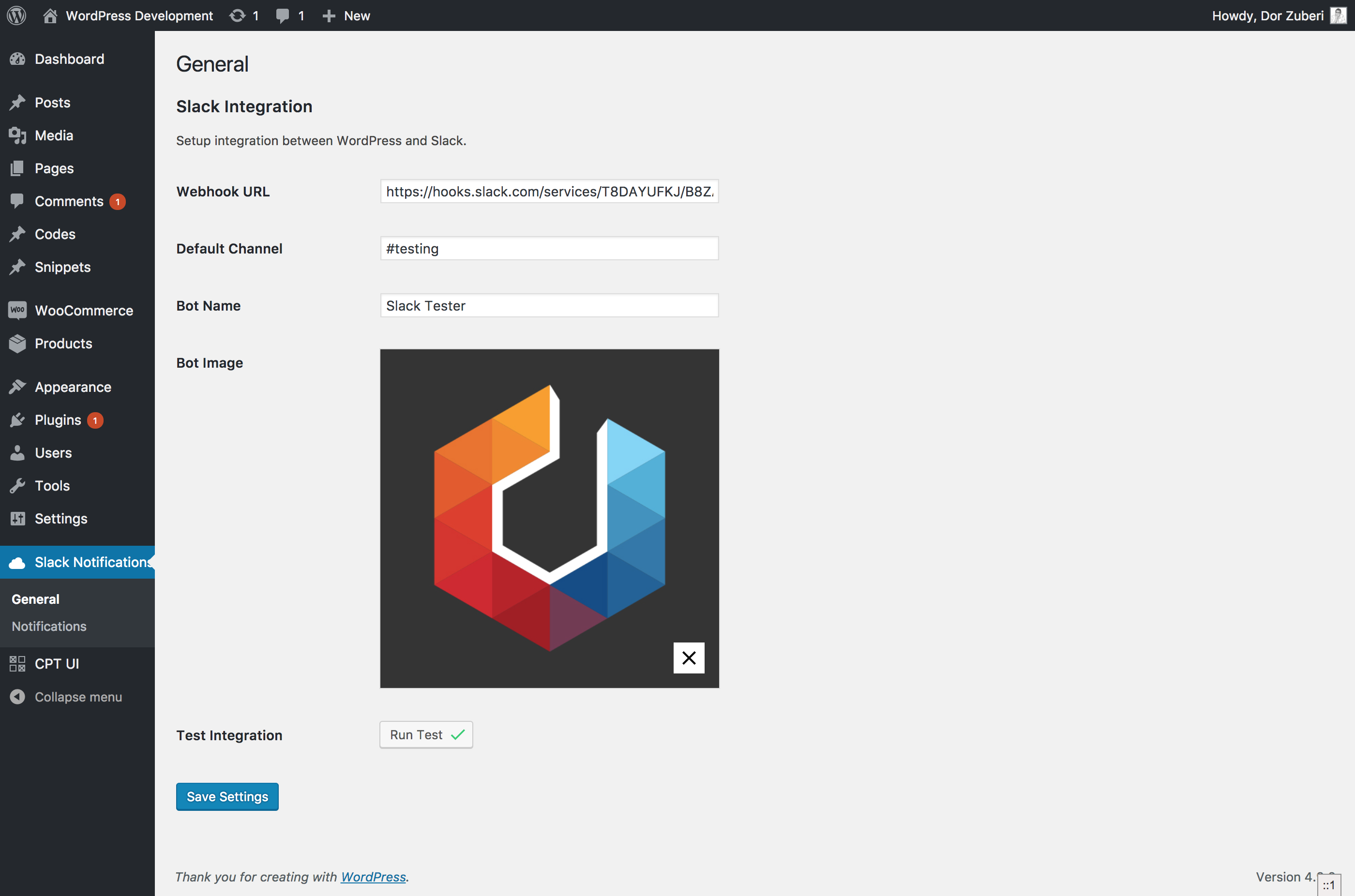Image resolution: width=1355 pixels, height=896 pixels.
Task: Open the WooCommerce menu
Action: pos(83,310)
